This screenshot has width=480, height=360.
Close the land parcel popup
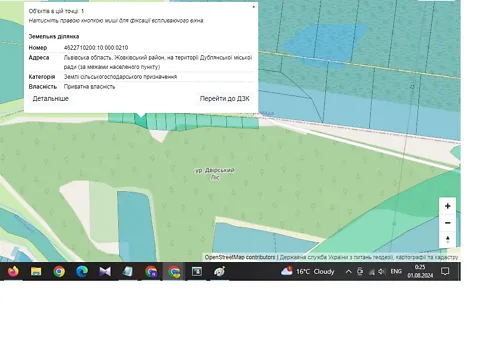point(253,7)
